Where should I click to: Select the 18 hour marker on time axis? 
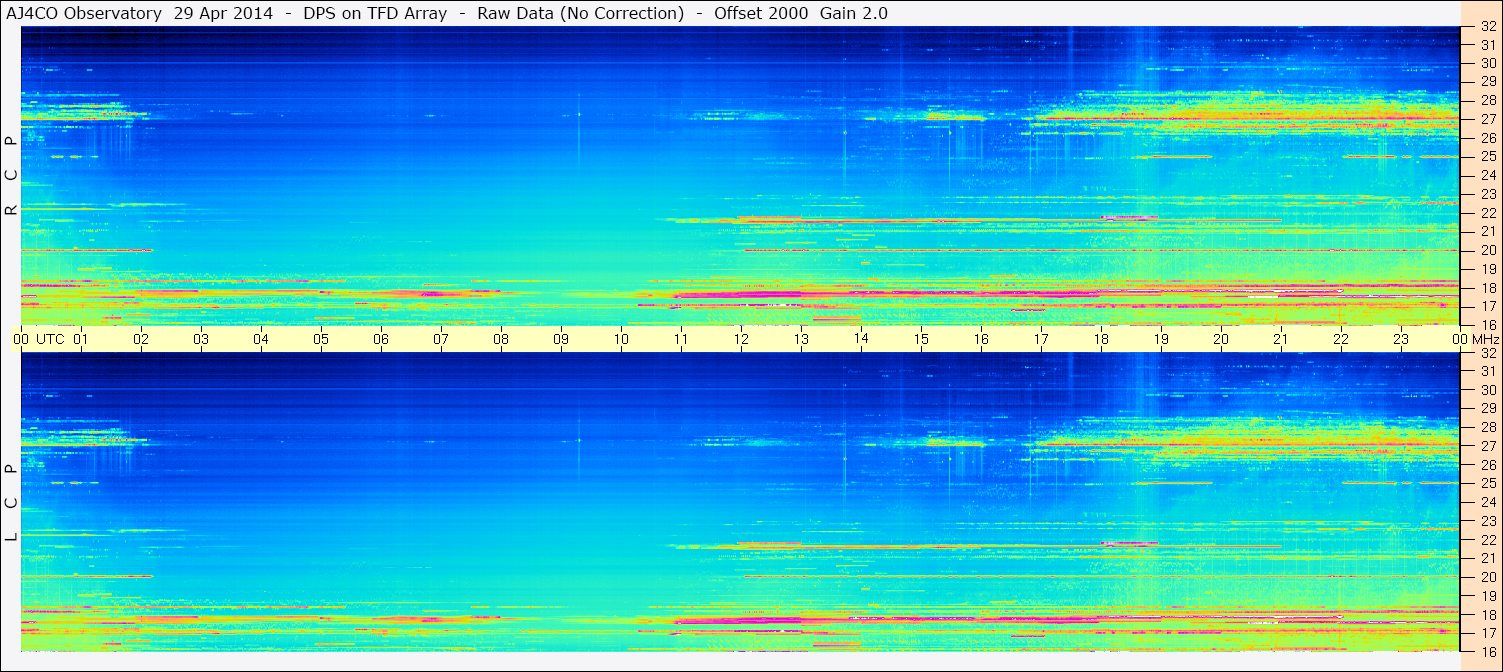click(1101, 339)
